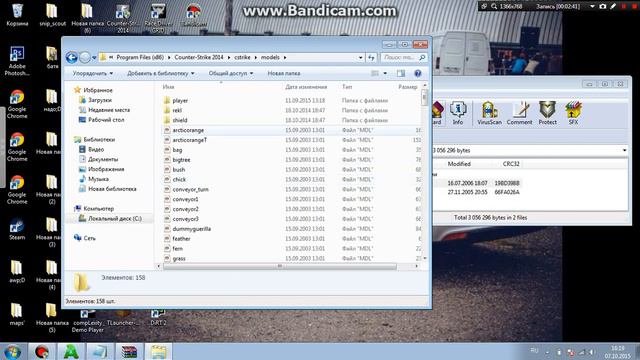Open WinRAR from the taskbar

(129, 352)
